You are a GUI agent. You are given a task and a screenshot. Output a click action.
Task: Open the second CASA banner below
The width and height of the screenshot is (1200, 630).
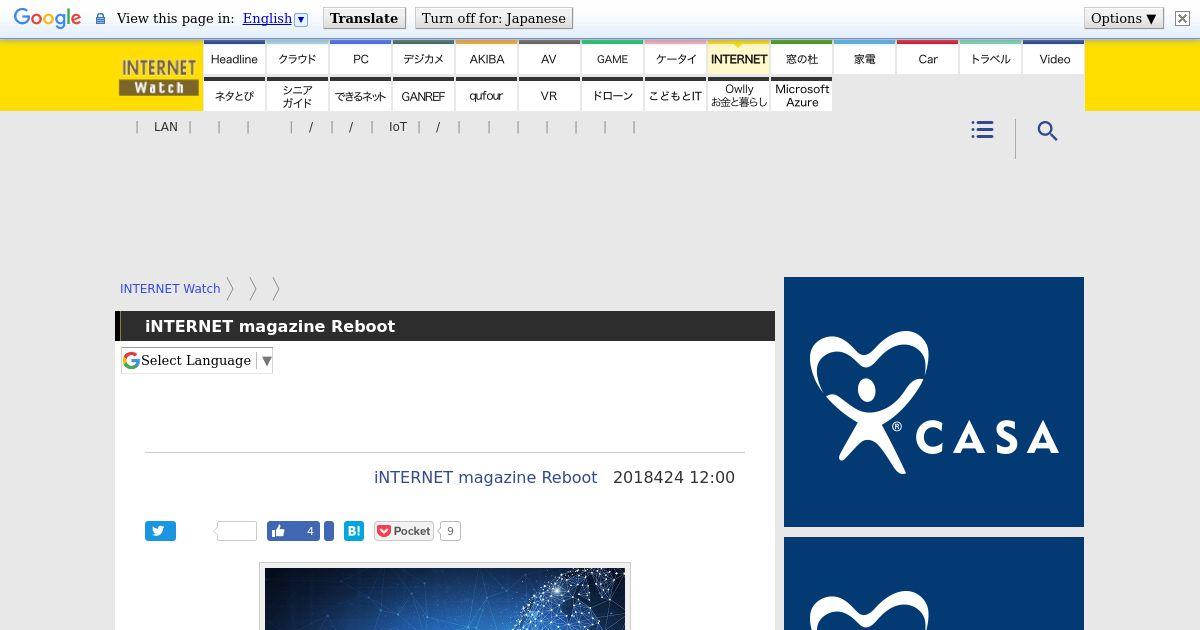point(934,584)
